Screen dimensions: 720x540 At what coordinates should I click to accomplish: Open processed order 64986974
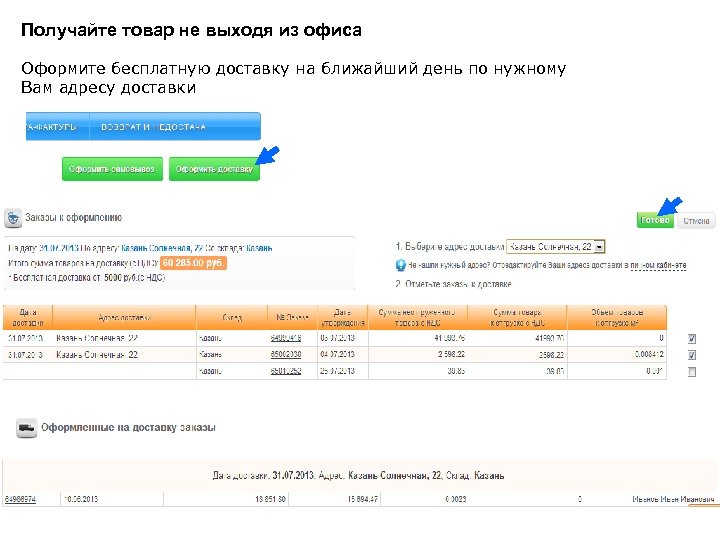[20, 499]
